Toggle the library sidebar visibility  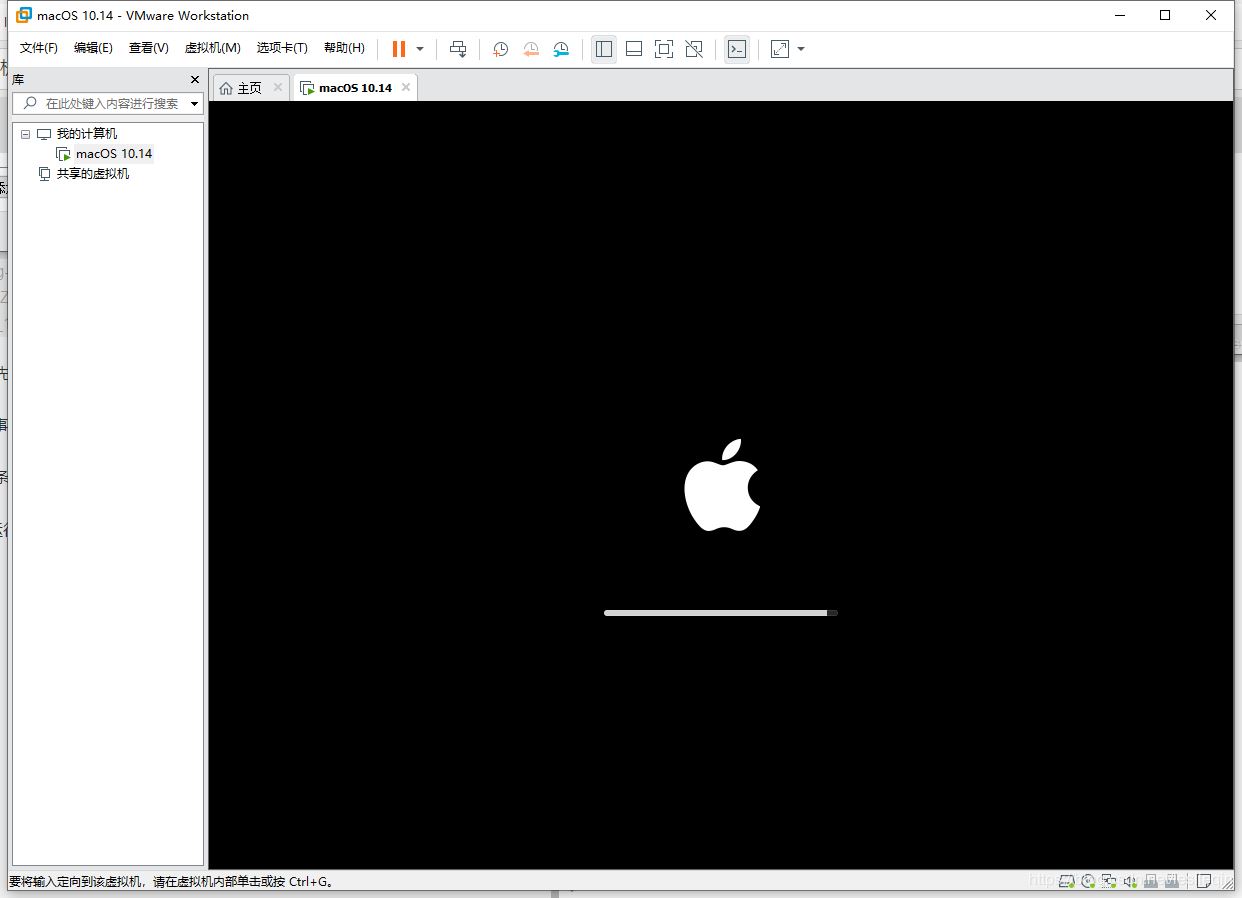pyautogui.click(x=604, y=49)
